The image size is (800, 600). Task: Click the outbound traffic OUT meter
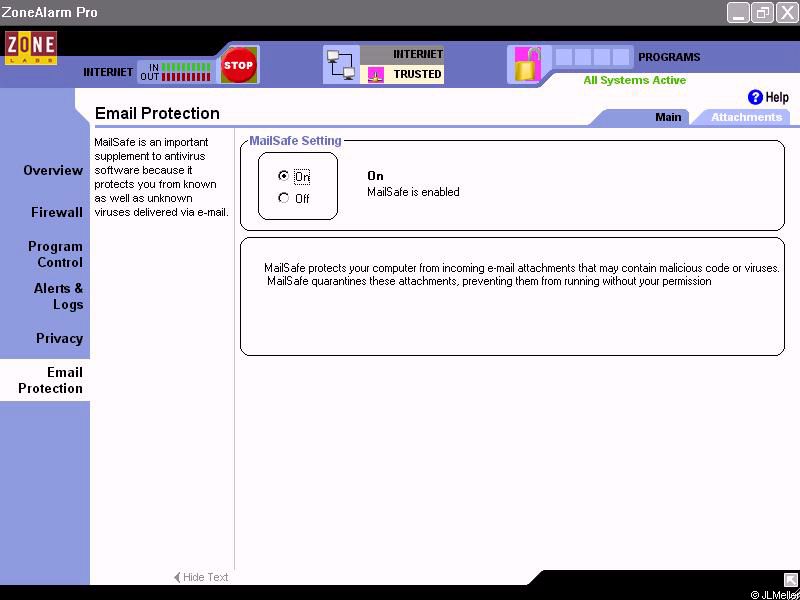point(186,77)
